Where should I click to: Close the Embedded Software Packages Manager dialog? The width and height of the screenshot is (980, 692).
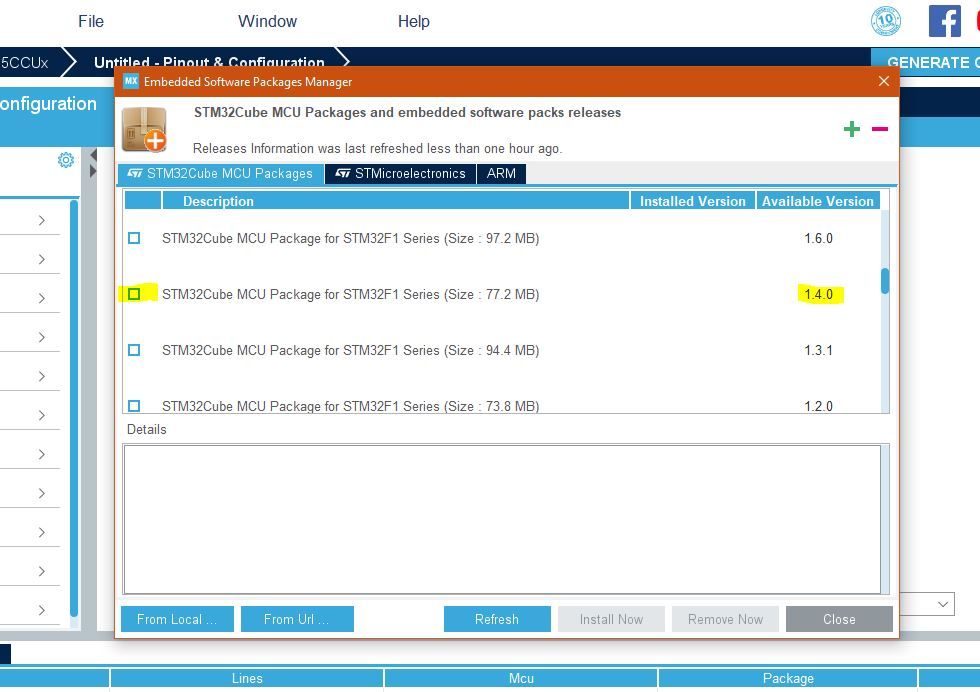[x=884, y=81]
